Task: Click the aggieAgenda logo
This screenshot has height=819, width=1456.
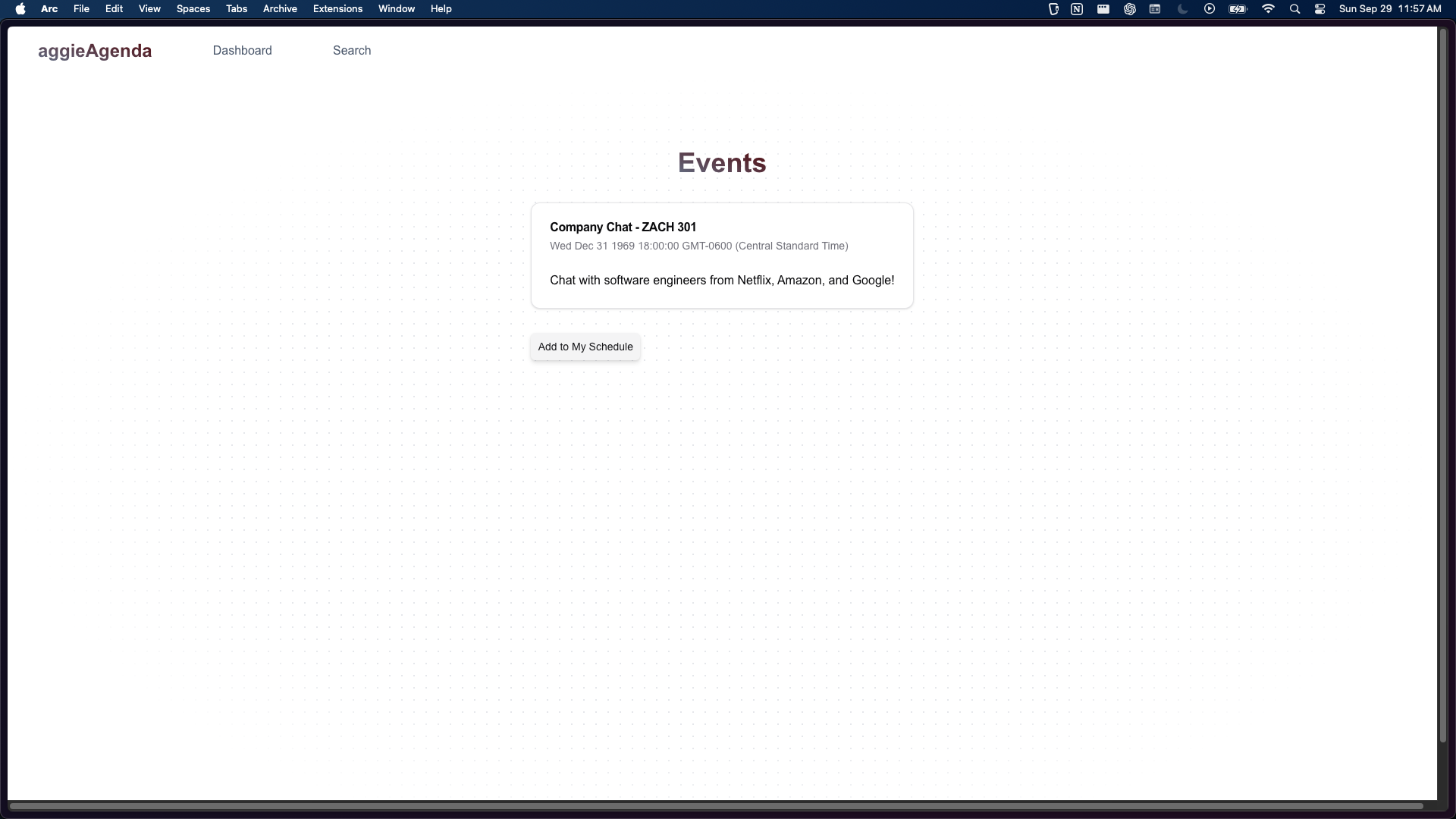Action: (x=95, y=51)
